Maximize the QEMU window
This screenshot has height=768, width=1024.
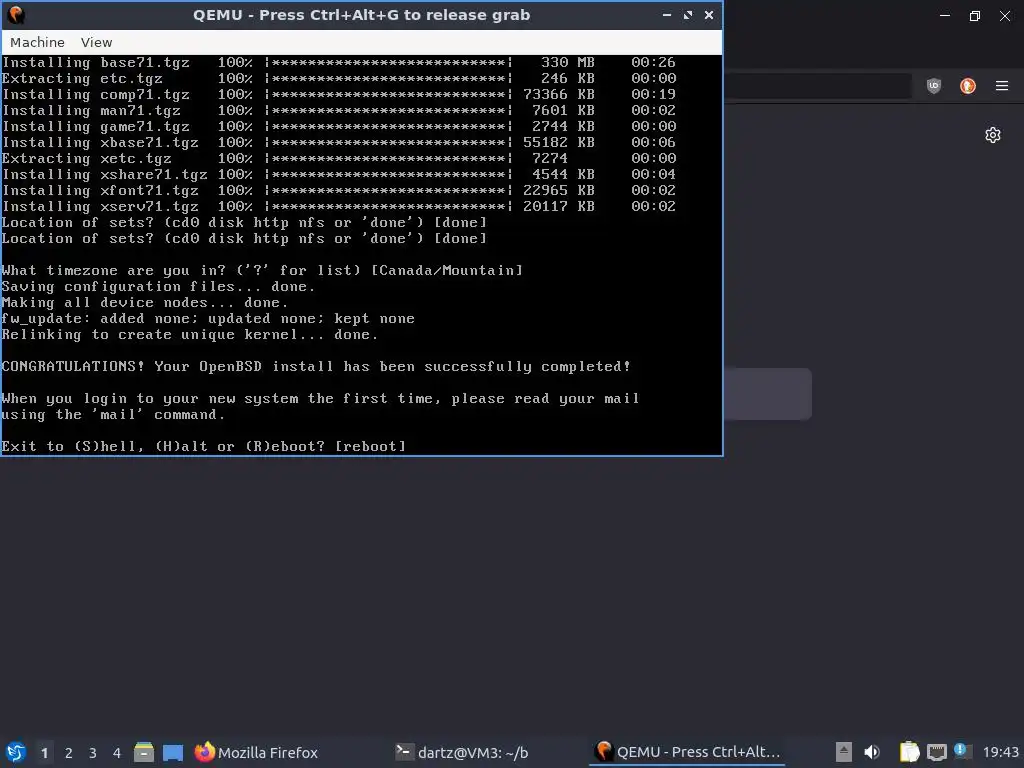pyautogui.click(x=688, y=15)
